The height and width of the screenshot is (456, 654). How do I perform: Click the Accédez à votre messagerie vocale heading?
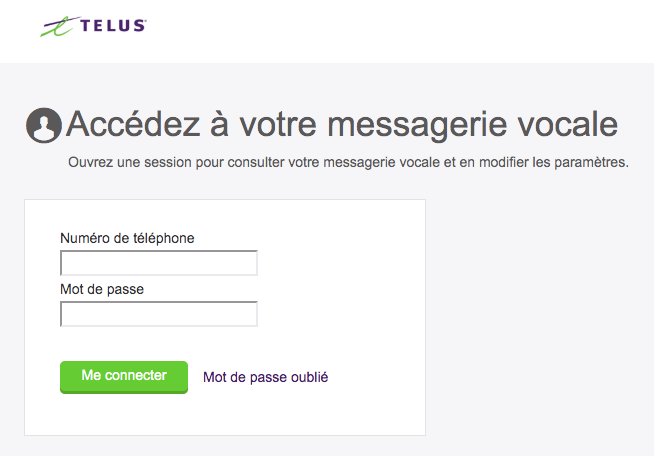(342, 125)
